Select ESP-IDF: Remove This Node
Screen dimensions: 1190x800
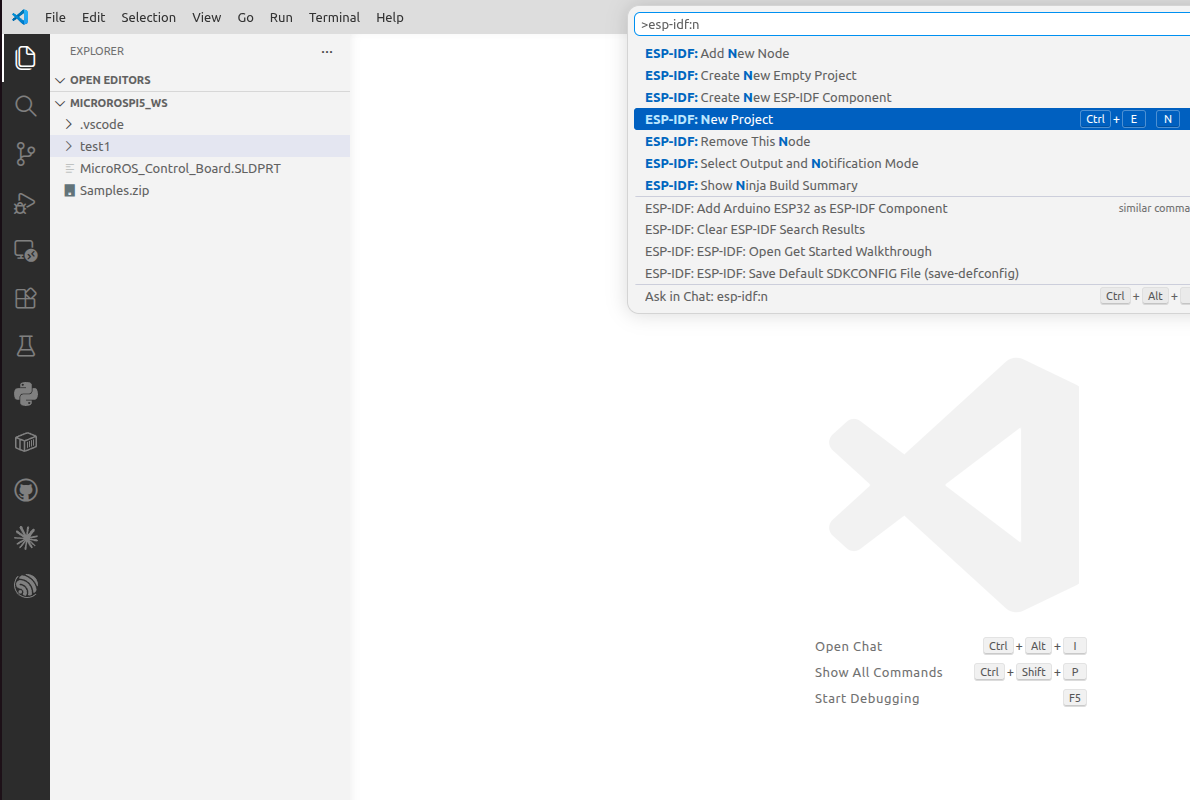911,141
